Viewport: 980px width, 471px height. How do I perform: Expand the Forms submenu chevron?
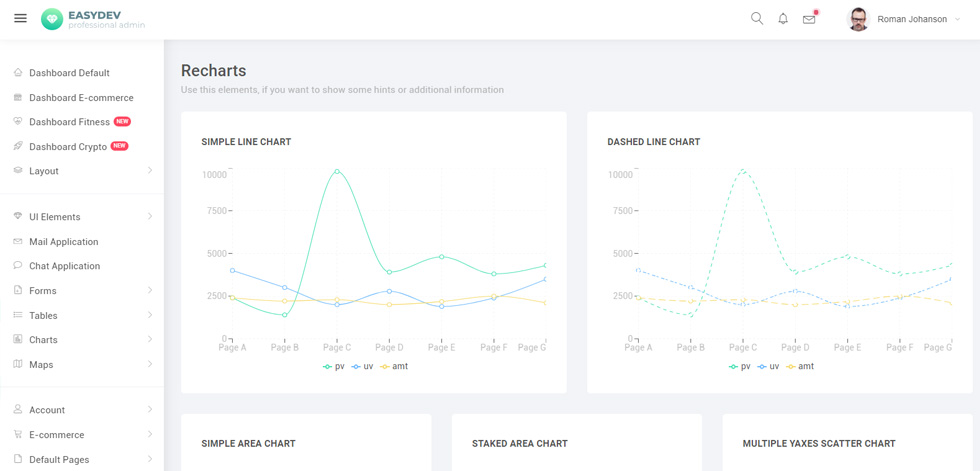pos(150,290)
